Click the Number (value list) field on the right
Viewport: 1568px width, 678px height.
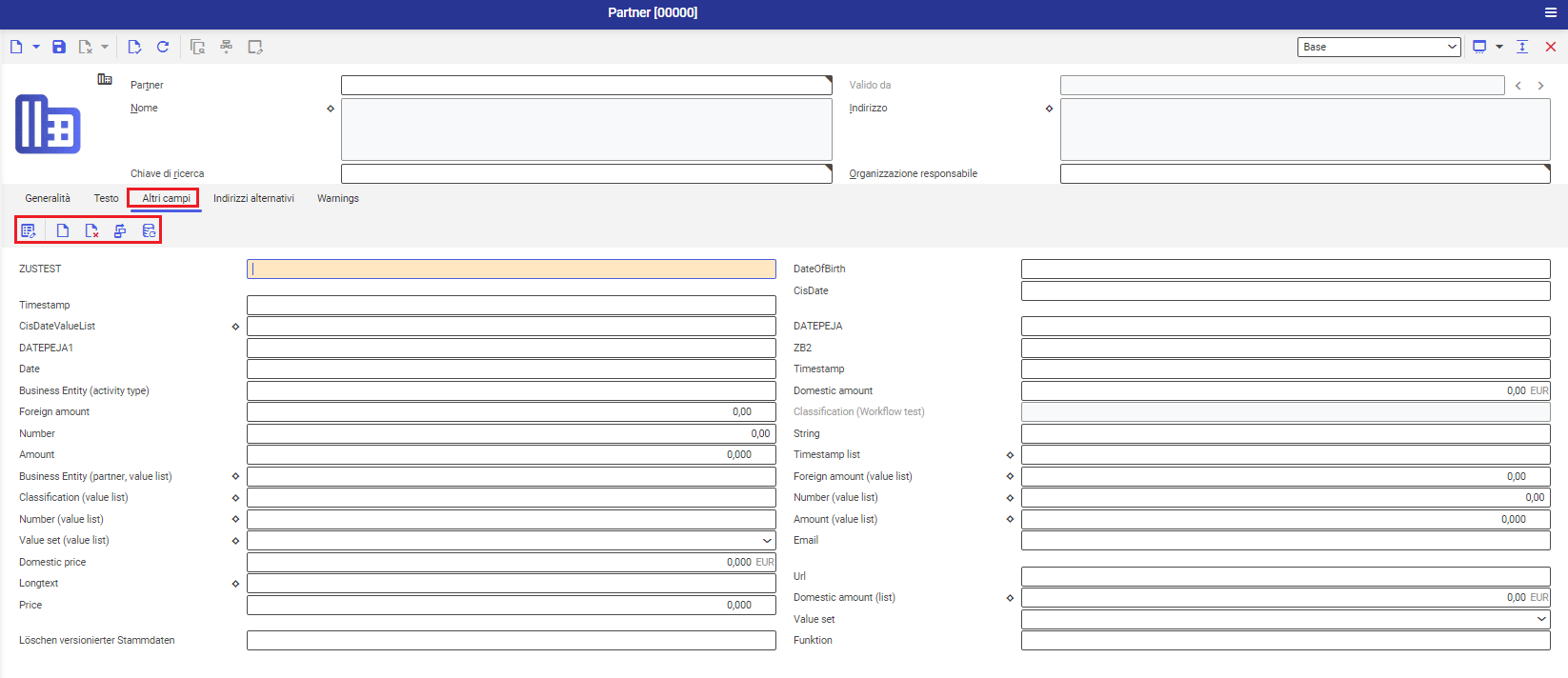[1286, 497]
